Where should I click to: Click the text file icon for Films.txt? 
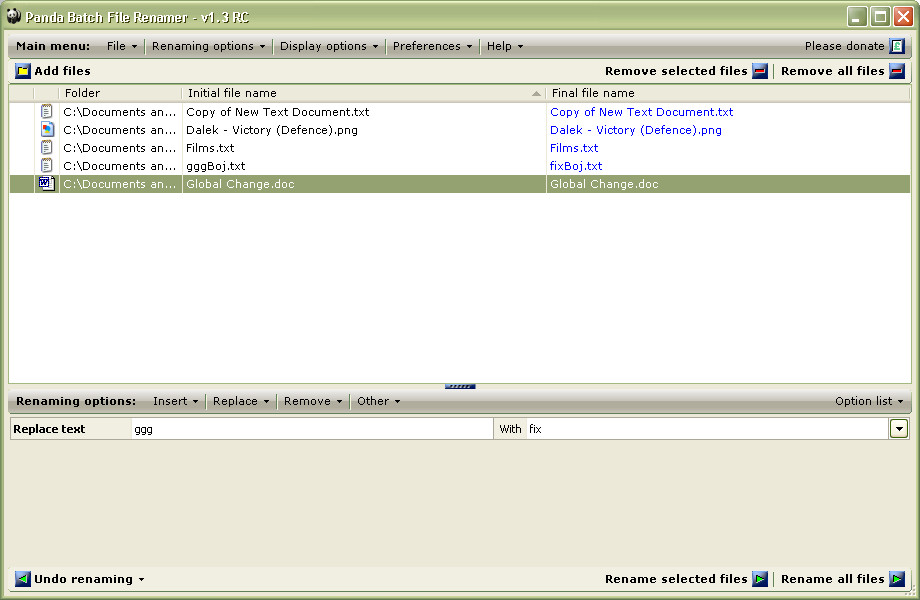coord(46,148)
